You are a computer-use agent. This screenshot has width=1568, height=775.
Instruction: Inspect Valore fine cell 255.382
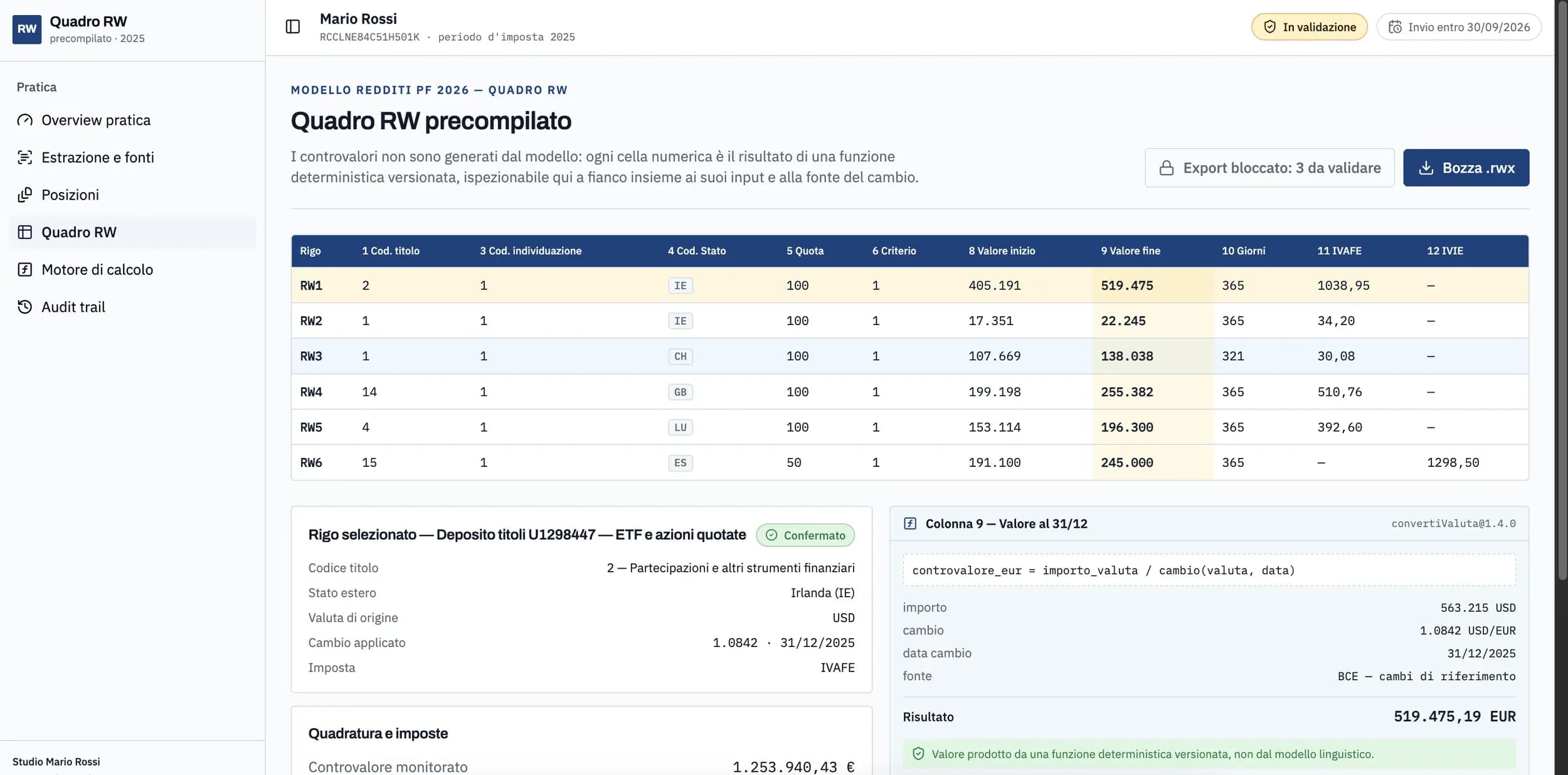pos(1153,392)
